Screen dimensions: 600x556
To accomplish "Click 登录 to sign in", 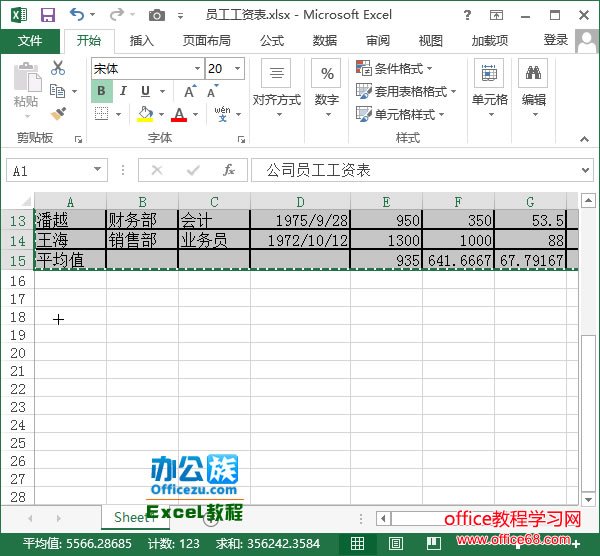I will click(x=556, y=40).
